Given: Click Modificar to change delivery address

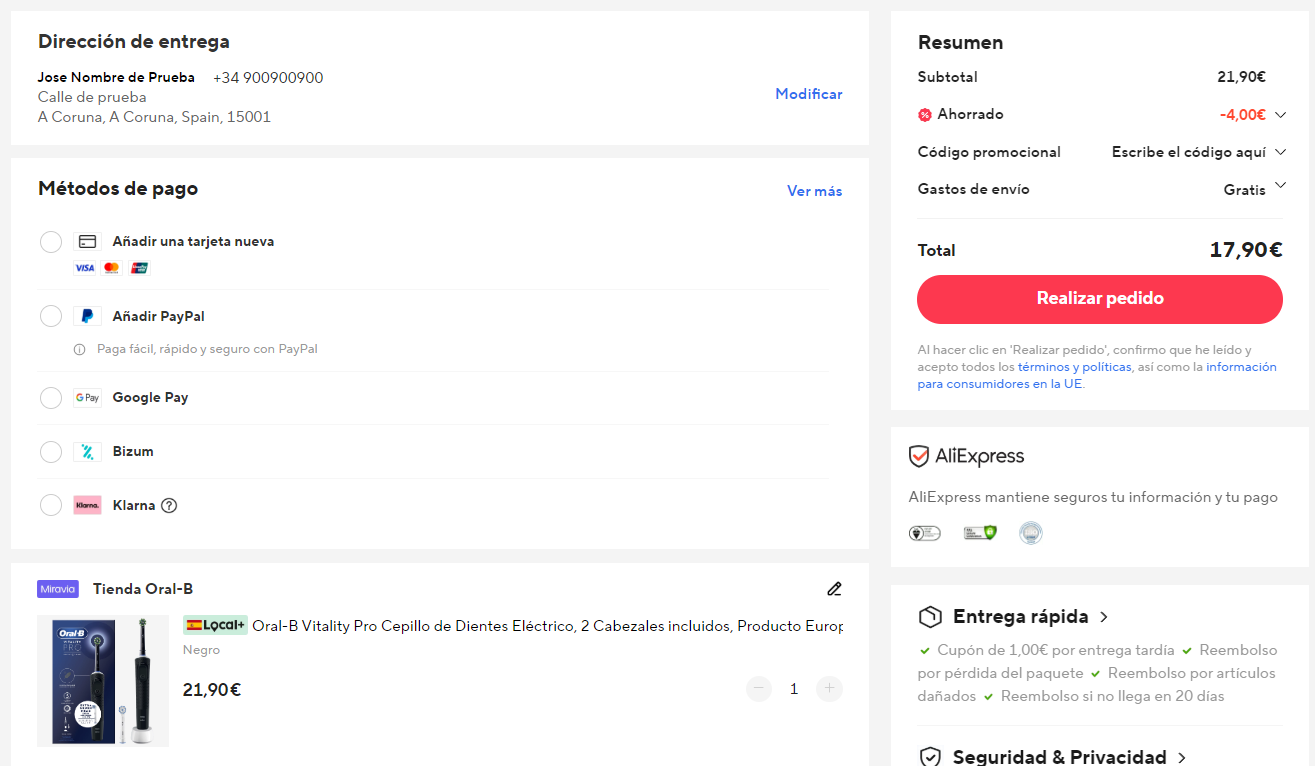Looking at the screenshot, I should pyautogui.click(x=809, y=94).
